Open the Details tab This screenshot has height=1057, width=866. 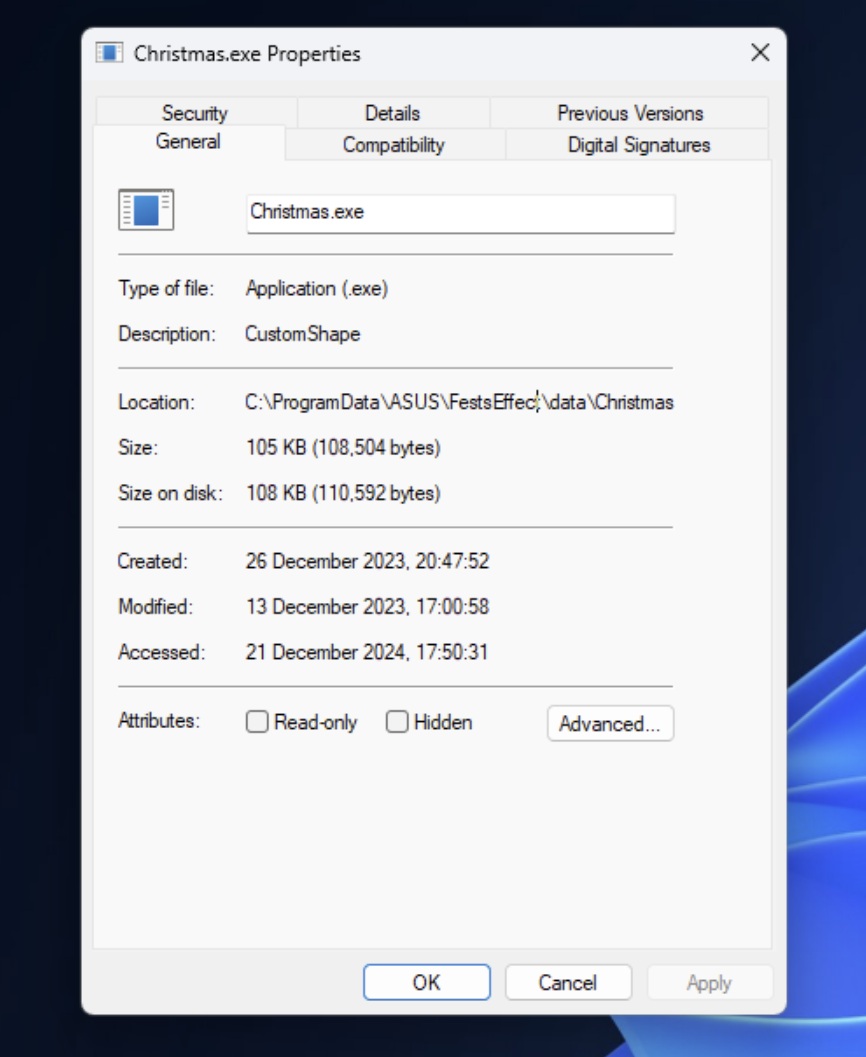pos(392,113)
